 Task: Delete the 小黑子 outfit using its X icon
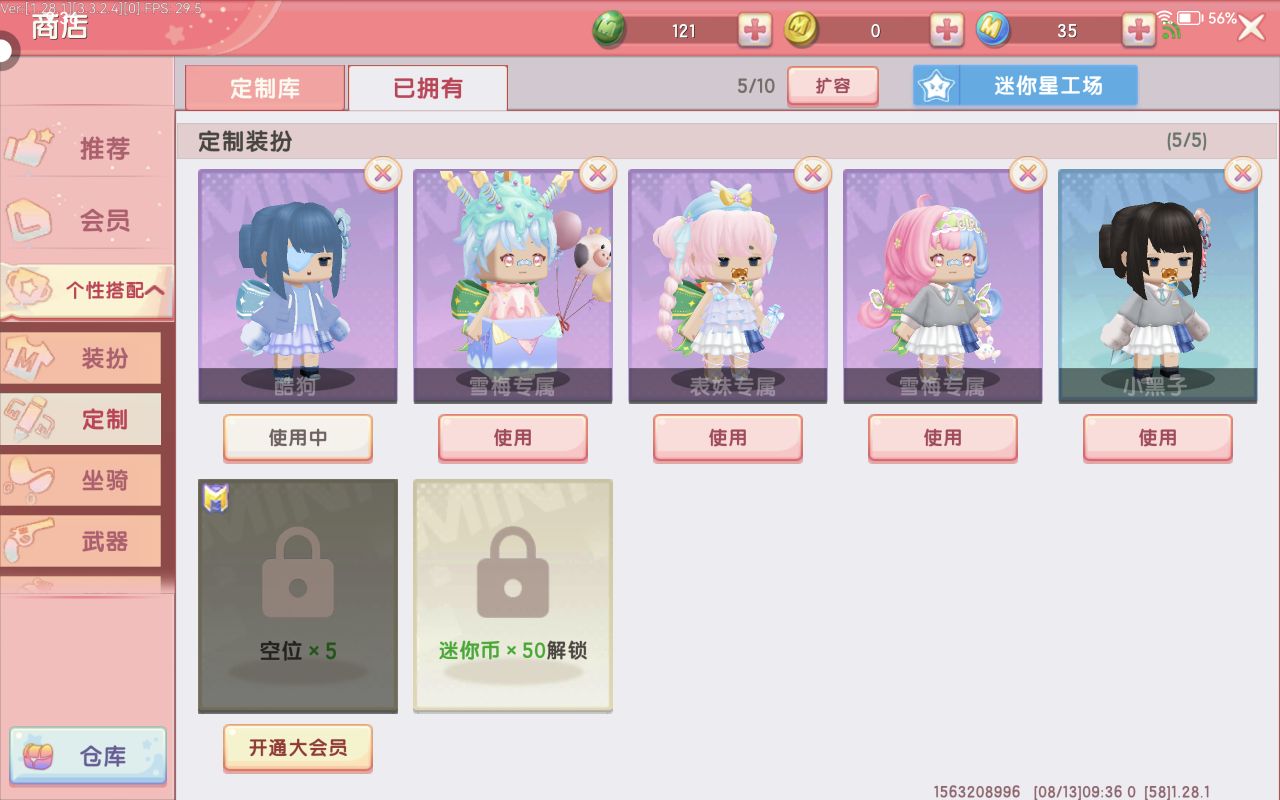(1243, 174)
